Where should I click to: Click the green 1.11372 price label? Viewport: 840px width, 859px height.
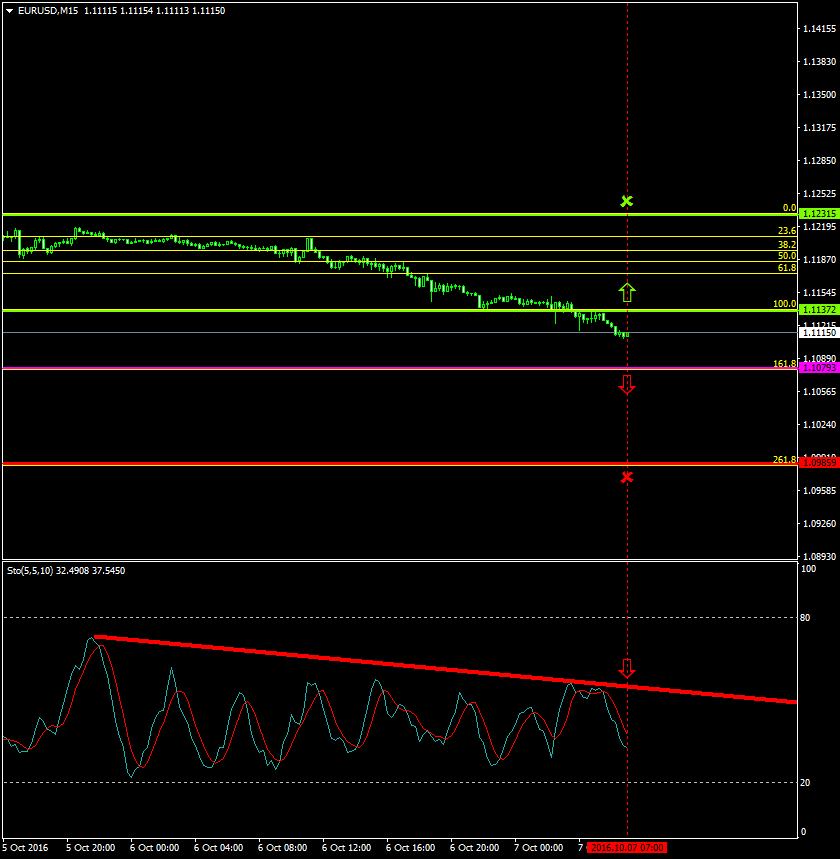(x=819, y=310)
